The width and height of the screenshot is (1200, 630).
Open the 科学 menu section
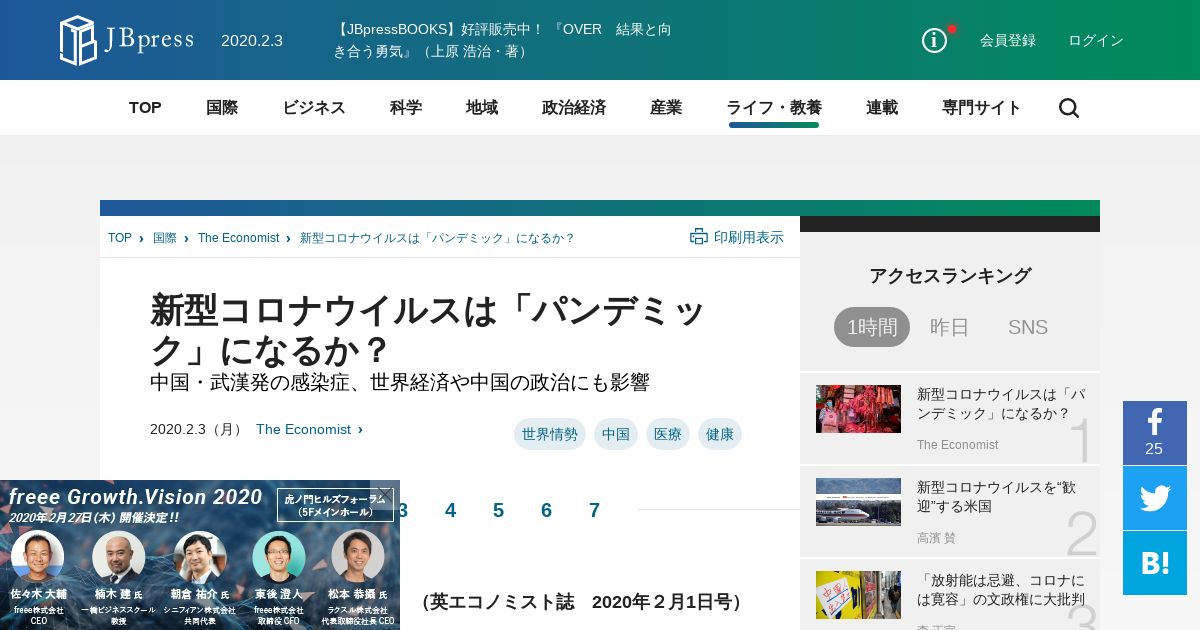[x=406, y=108]
